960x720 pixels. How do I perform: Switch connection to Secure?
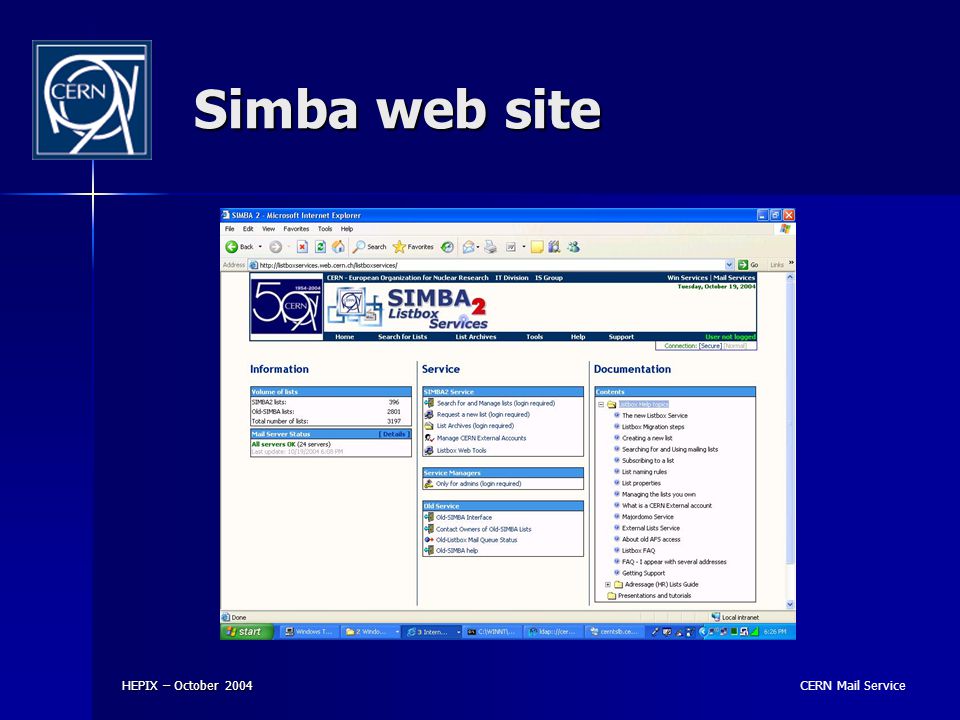[x=710, y=346]
